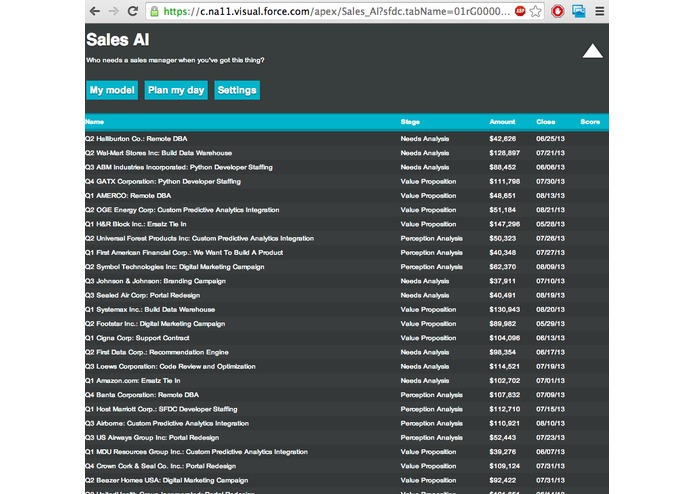Open Q3 Johnson & Johnson: Branding Campaign
695x494 pixels.
[x=156, y=281]
